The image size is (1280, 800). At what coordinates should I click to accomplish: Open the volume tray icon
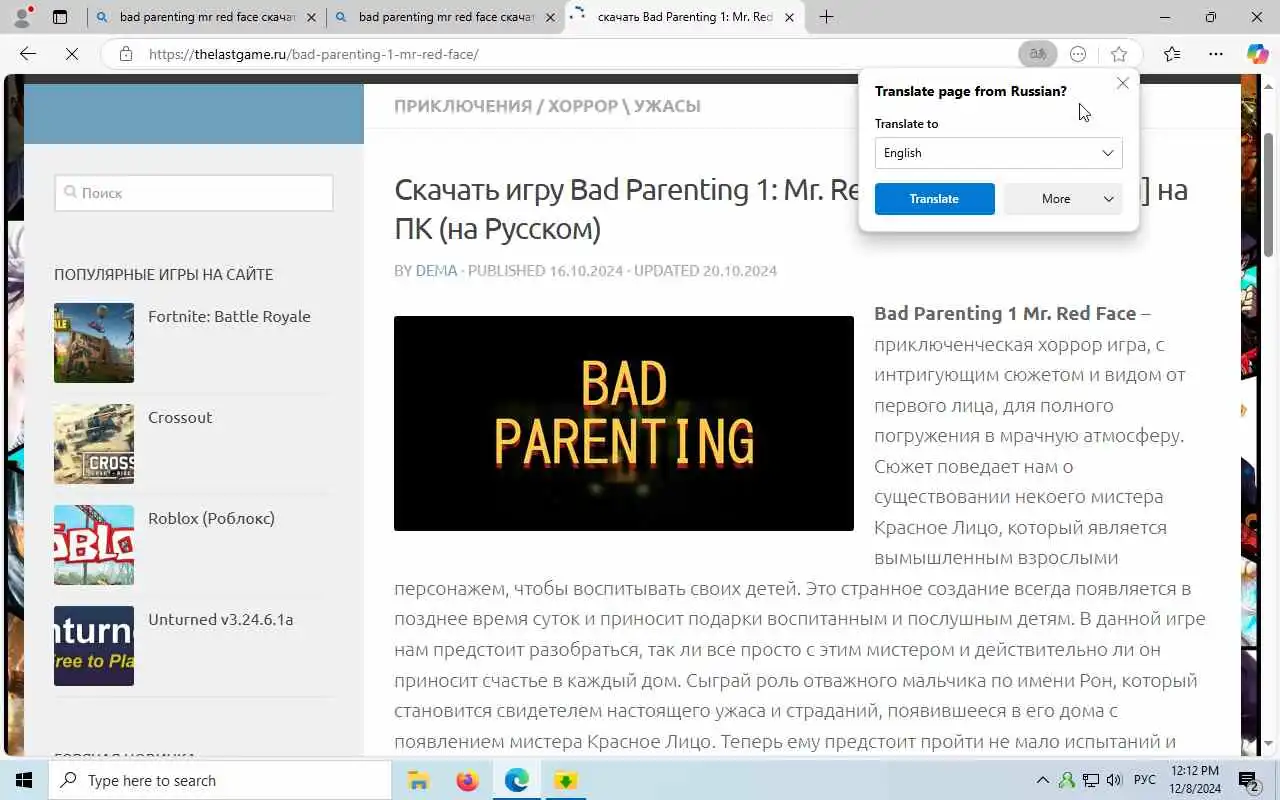point(1115,780)
